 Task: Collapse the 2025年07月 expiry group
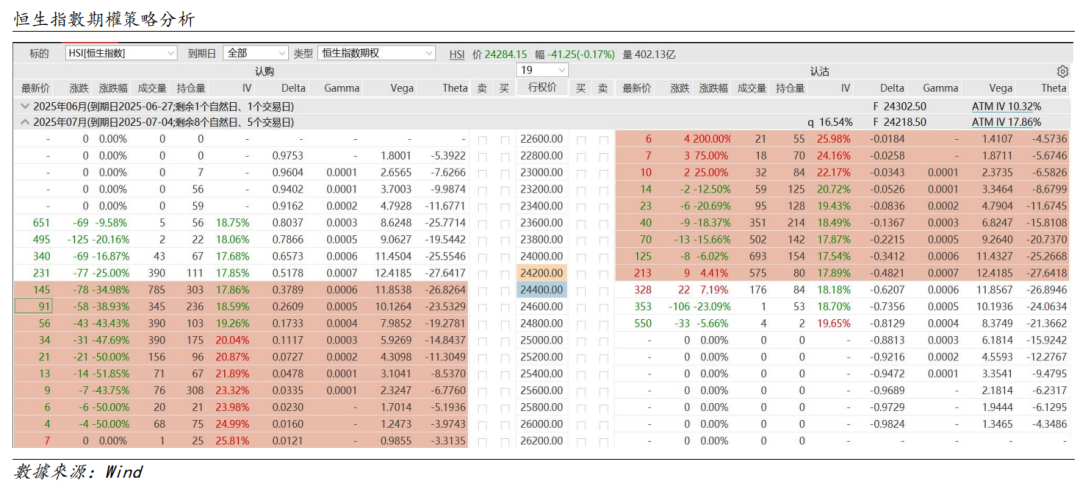(x=25, y=122)
